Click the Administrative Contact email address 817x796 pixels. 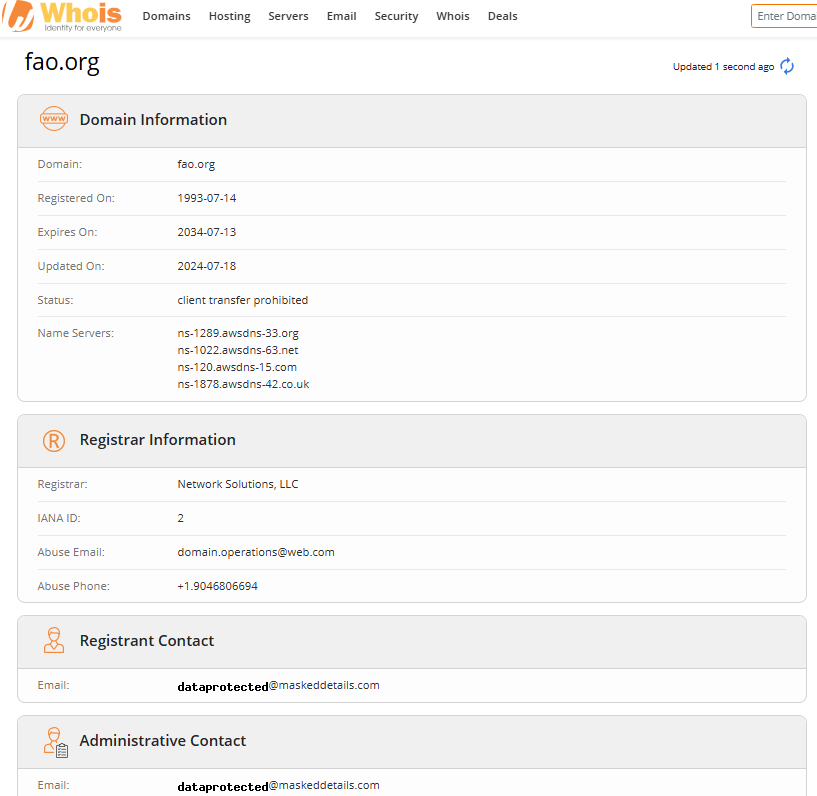coord(278,786)
